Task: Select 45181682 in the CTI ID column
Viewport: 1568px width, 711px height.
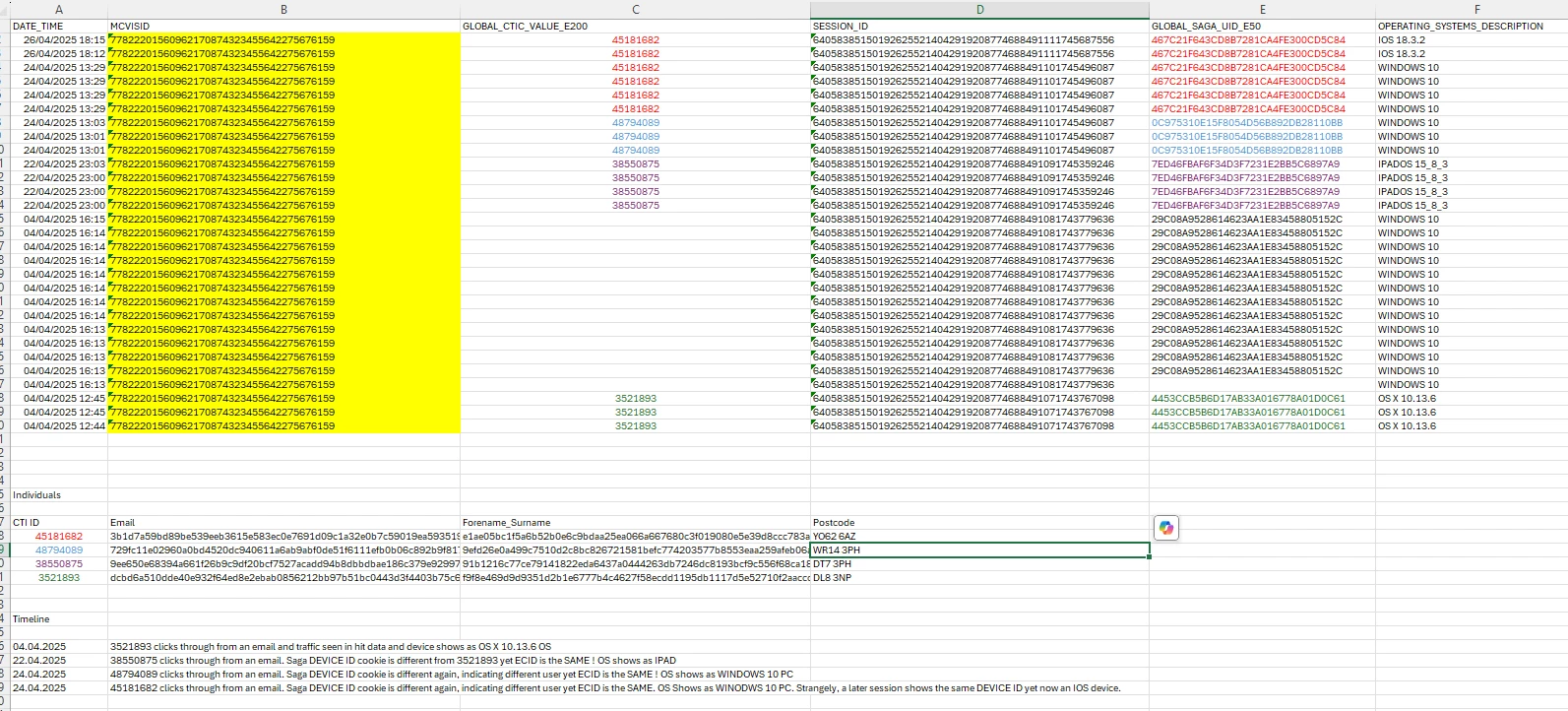Action: pyautogui.click(x=59, y=537)
